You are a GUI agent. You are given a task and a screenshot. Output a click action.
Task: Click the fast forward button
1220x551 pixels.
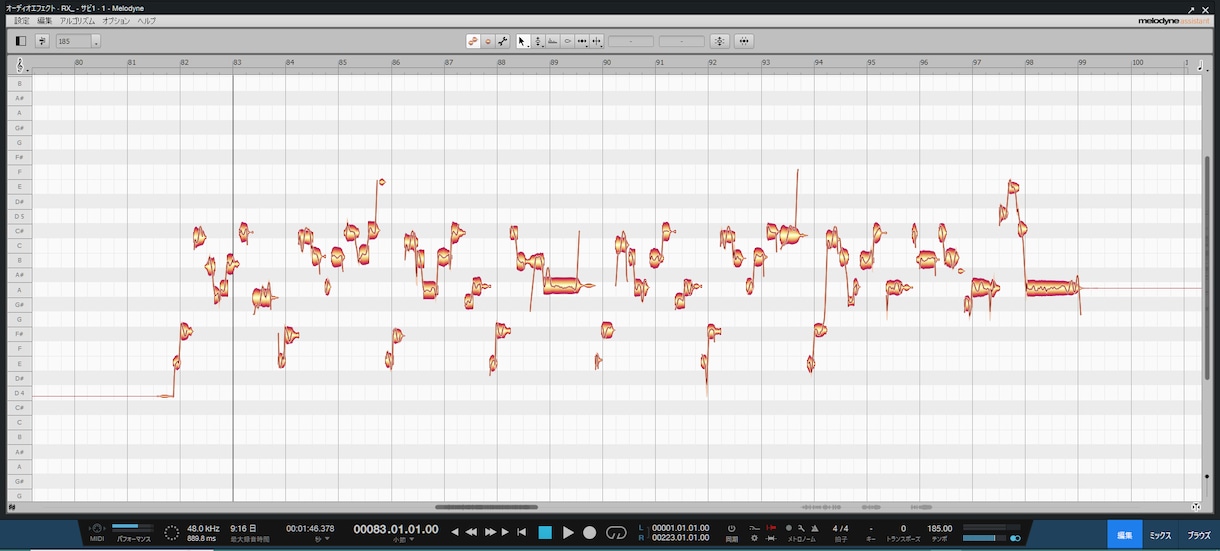tap(491, 532)
